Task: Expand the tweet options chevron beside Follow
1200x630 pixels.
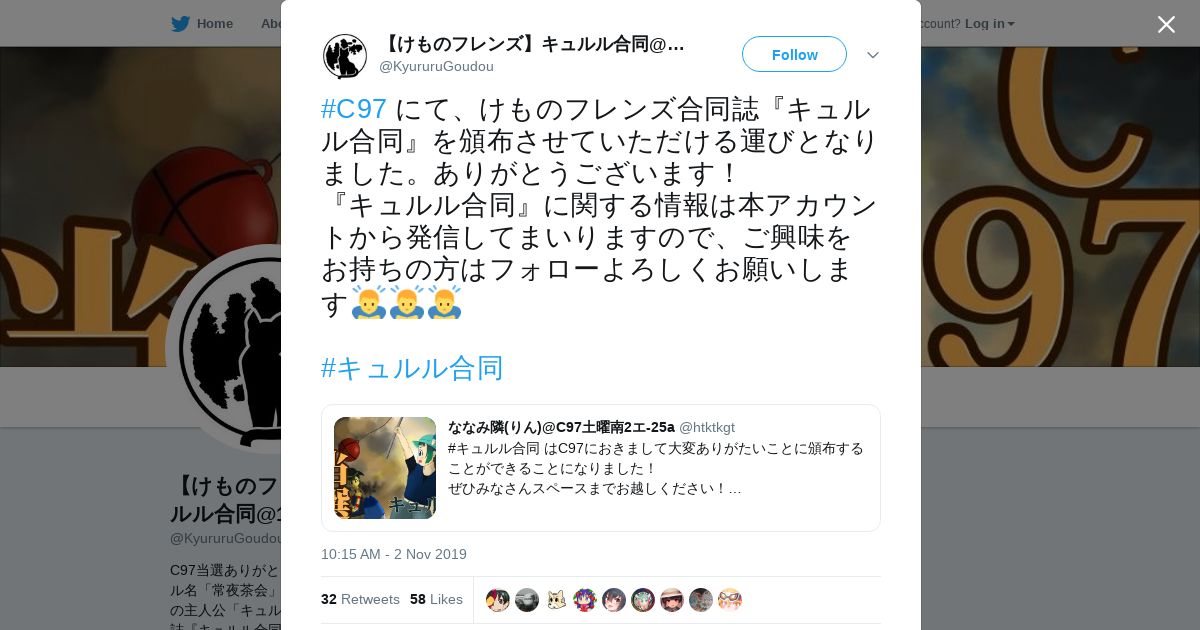Action: 873,55
